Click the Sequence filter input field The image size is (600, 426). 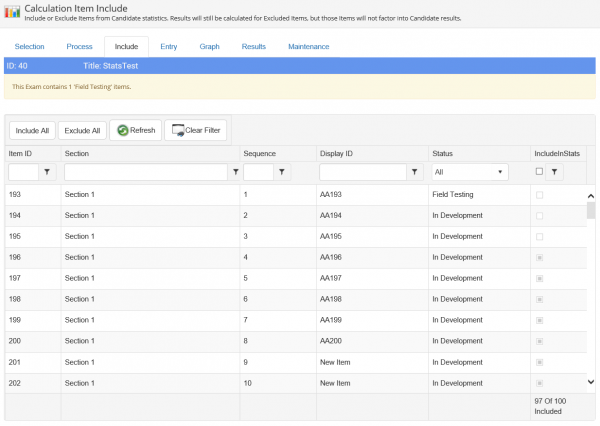[258, 172]
